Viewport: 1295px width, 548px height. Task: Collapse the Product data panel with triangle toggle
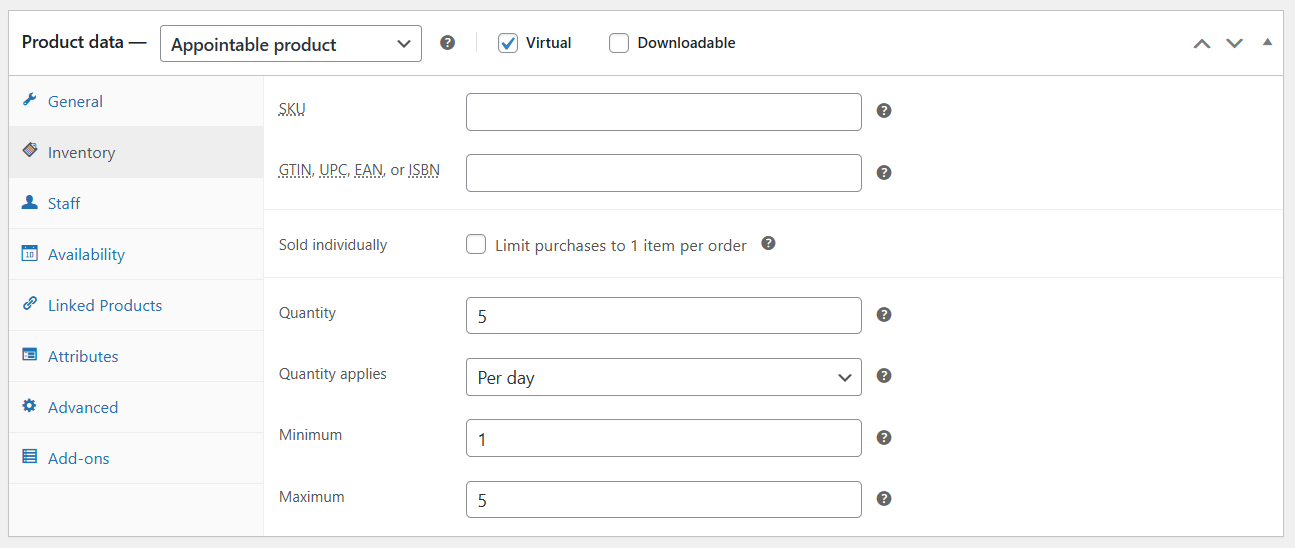[x=1267, y=42]
